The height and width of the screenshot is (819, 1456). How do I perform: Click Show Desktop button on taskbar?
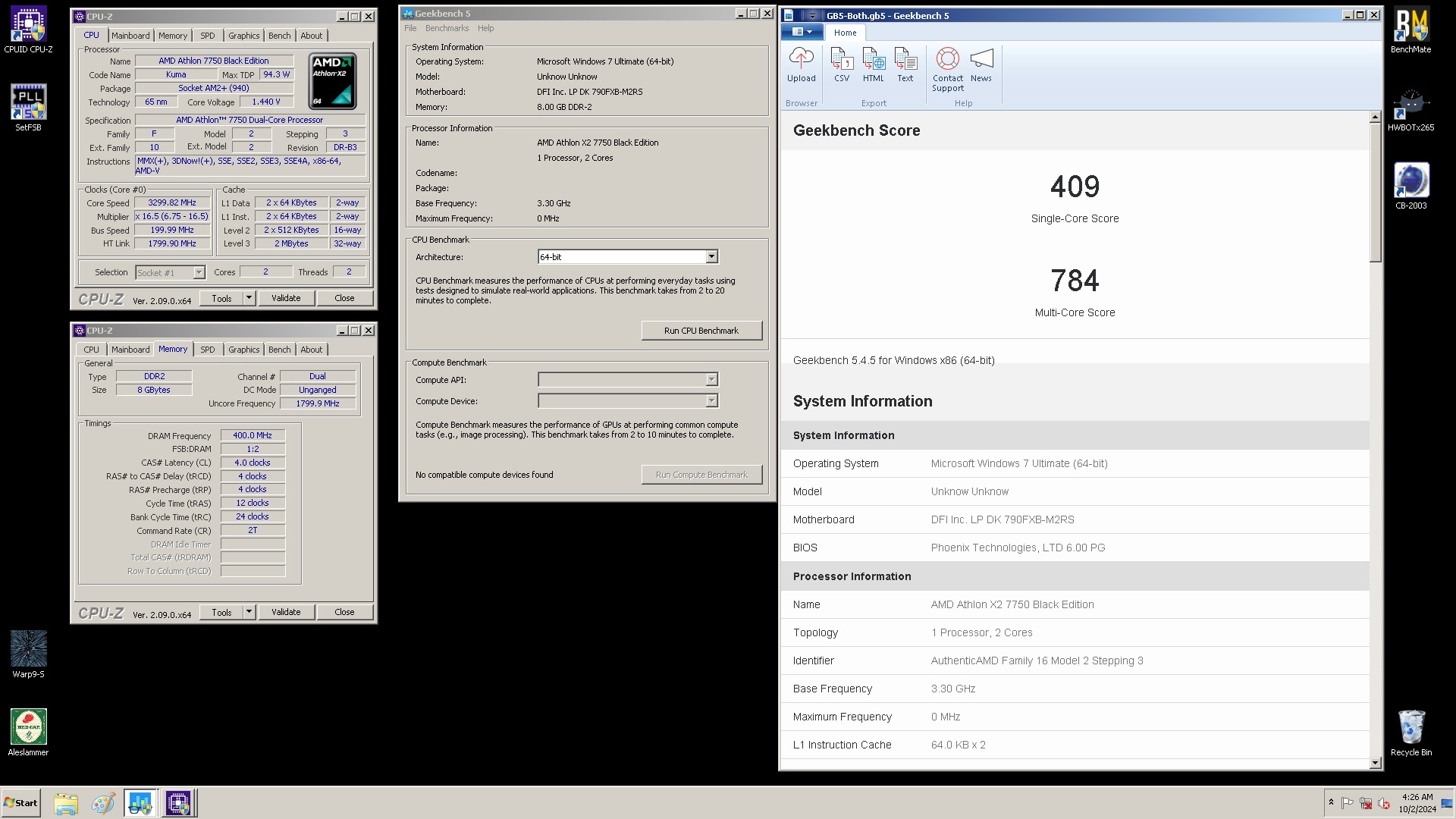[x=1447, y=803]
